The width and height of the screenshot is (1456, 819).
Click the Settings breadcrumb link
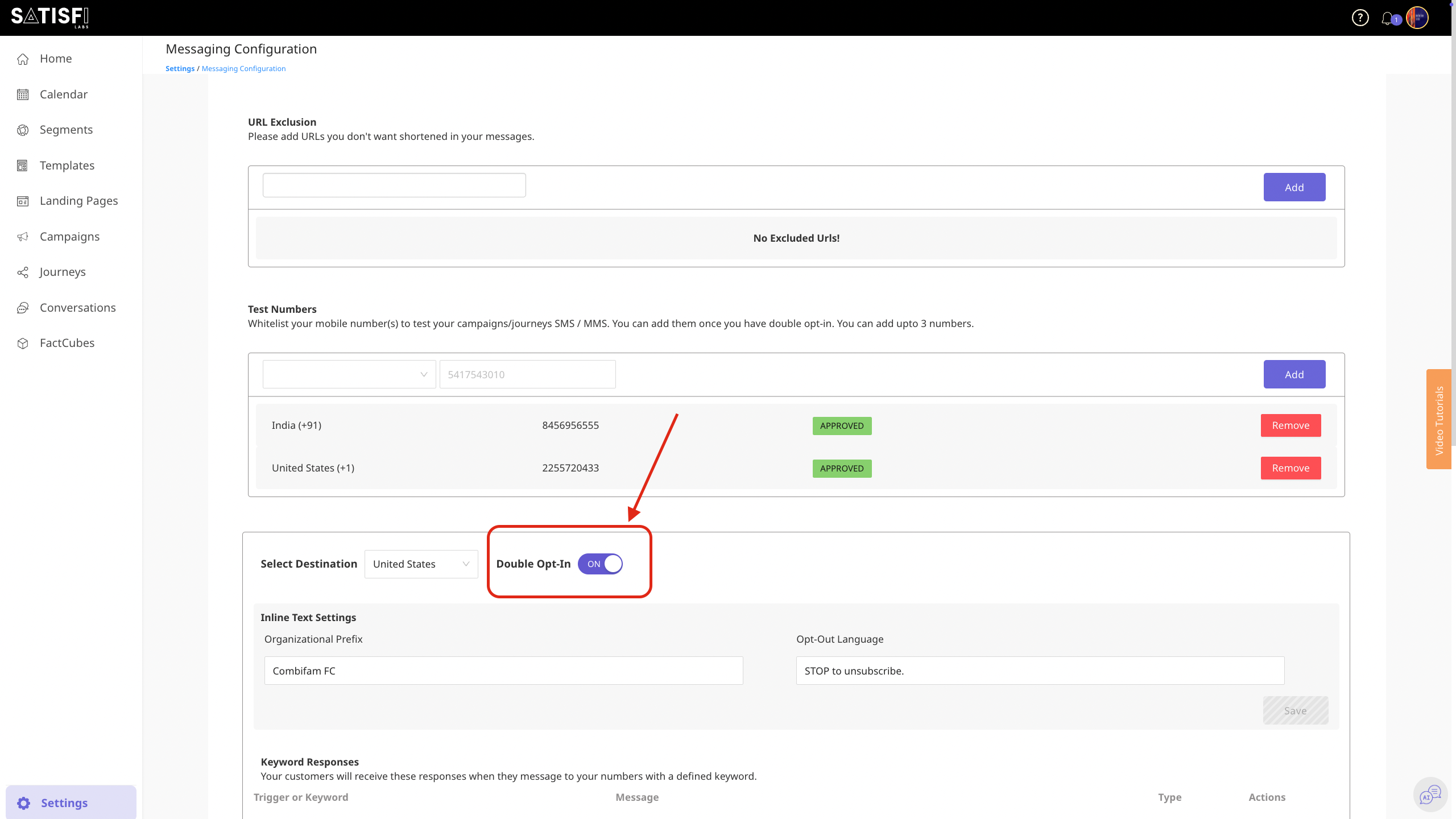[x=180, y=69]
